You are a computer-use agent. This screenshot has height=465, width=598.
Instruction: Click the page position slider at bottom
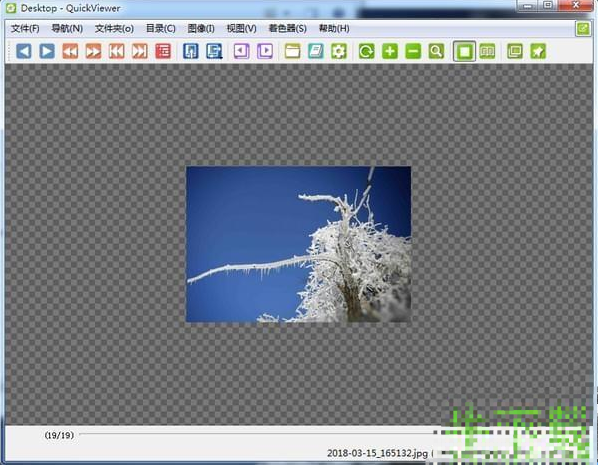[257, 434]
